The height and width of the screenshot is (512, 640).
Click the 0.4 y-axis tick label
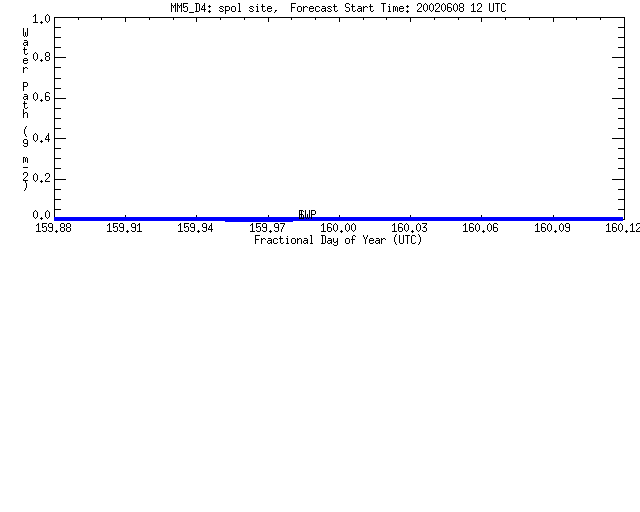(41, 138)
